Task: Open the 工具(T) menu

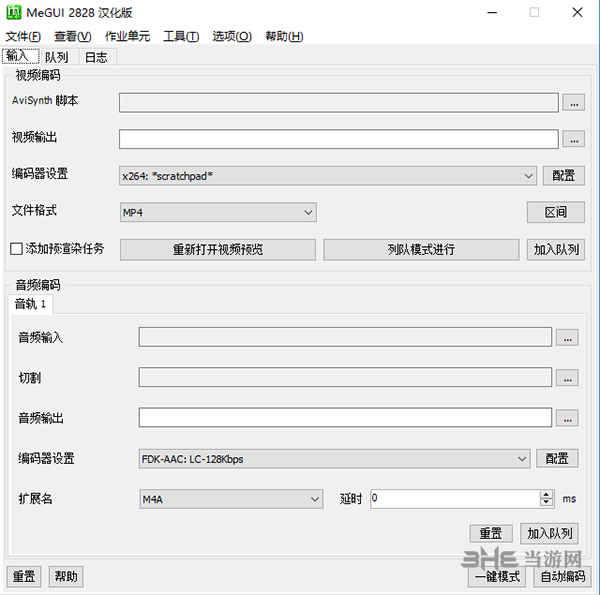Action: [181, 36]
